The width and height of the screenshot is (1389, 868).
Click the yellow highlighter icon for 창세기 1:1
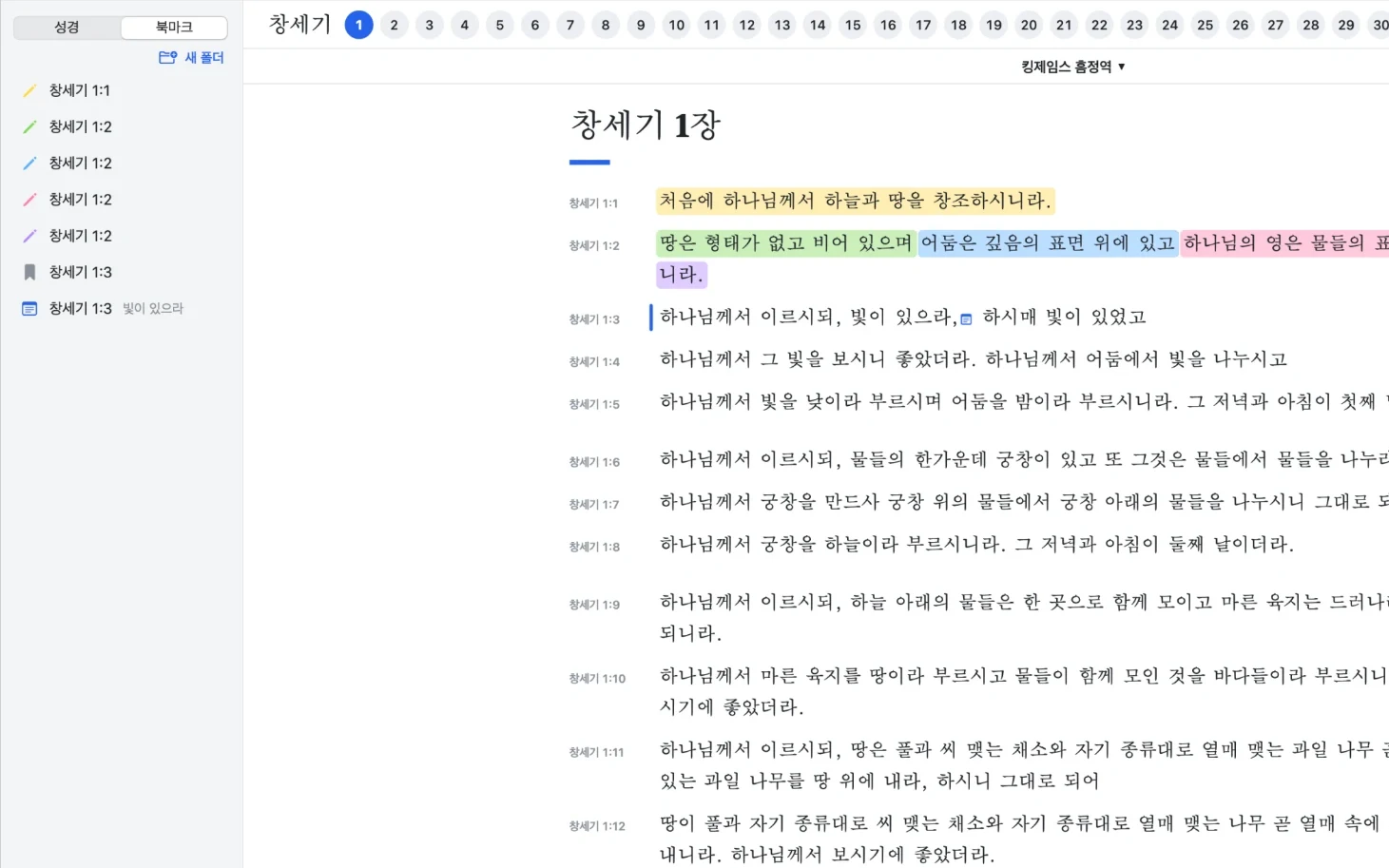tap(29, 90)
